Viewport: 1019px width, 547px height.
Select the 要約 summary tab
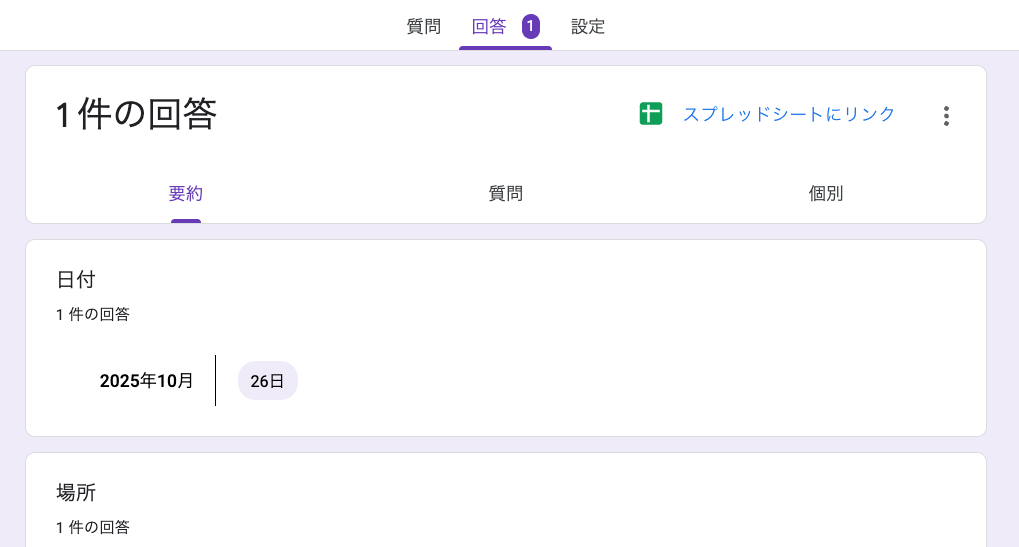point(186,193)
